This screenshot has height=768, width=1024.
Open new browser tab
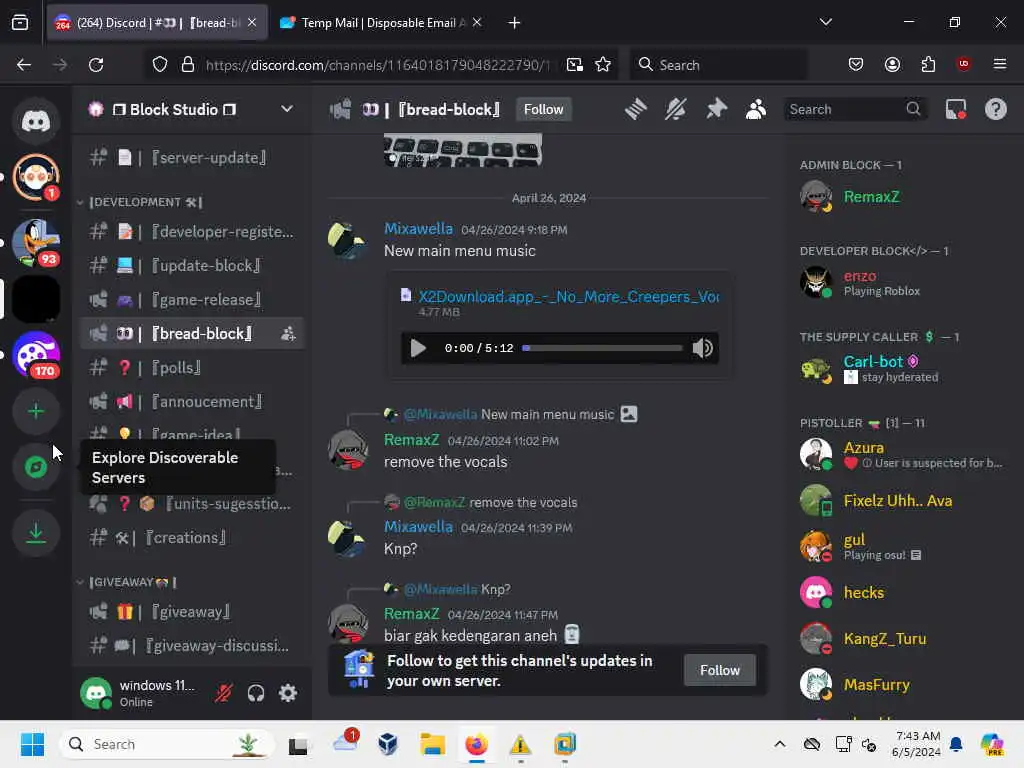pyautogui.click(x=514, y=23)
